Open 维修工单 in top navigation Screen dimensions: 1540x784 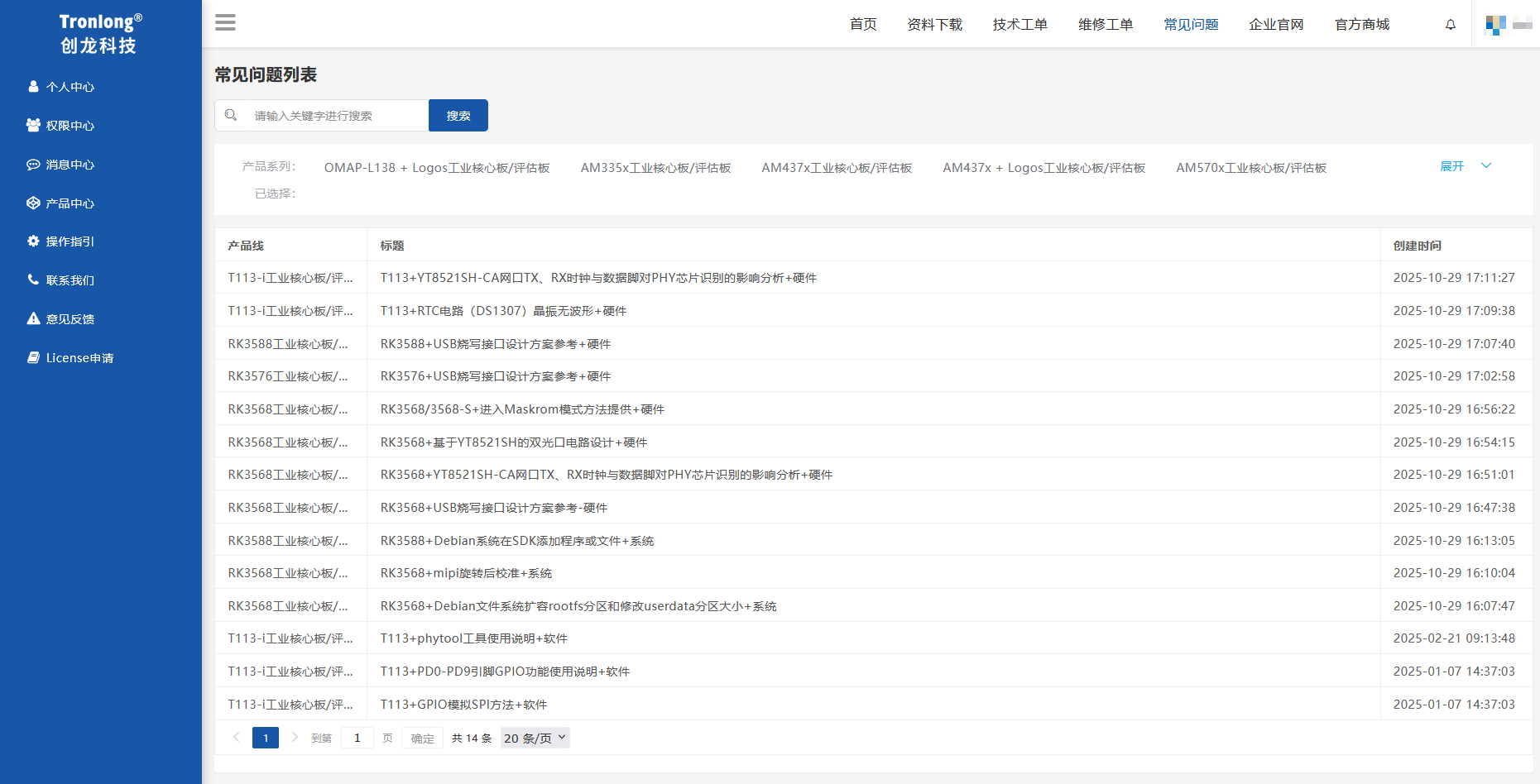click(1105, 24)
